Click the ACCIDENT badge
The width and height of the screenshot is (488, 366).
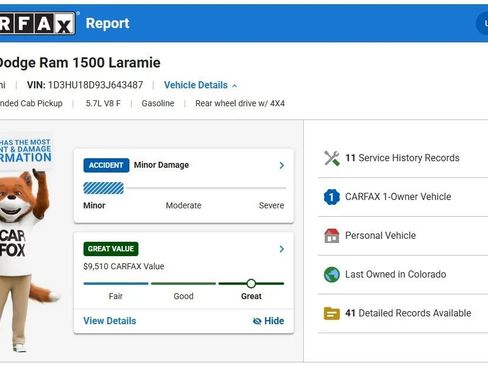click(x=106, y=165)
